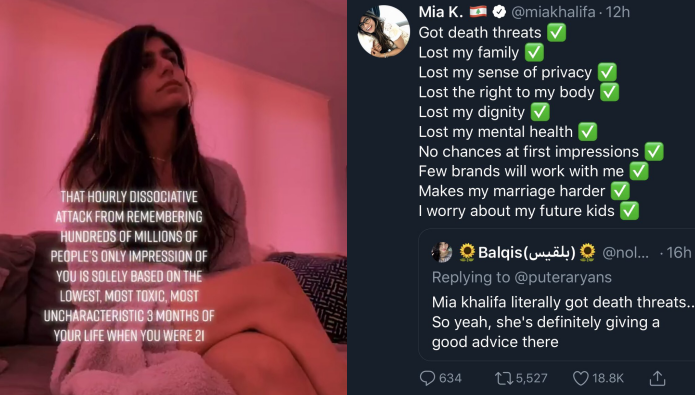Screen dimensions: 695x395
Task: Open the share upload icon
Action: 657,378
